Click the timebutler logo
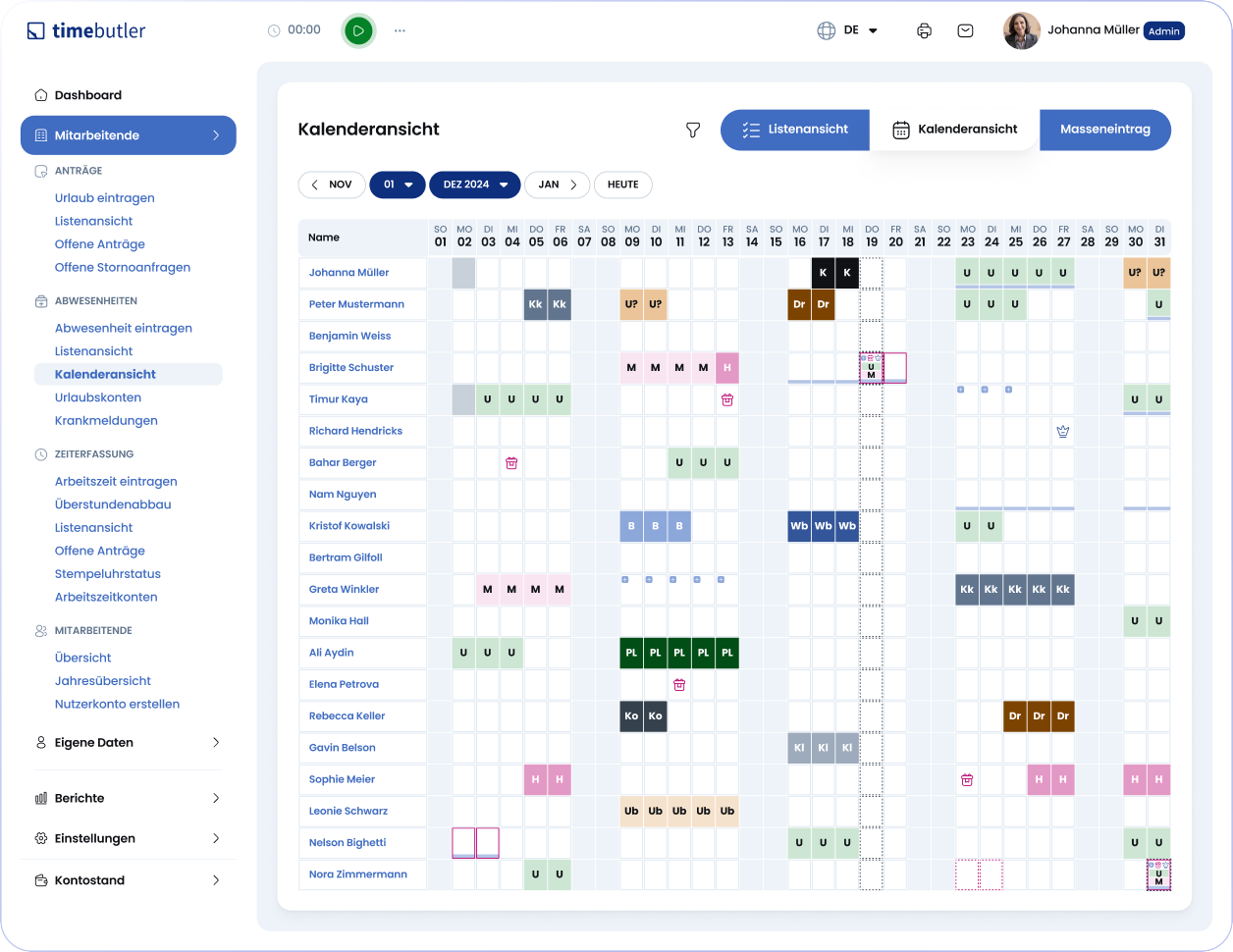Image resolution: width=1233 pixels, height=952 pixels. (x=86, y=30)
